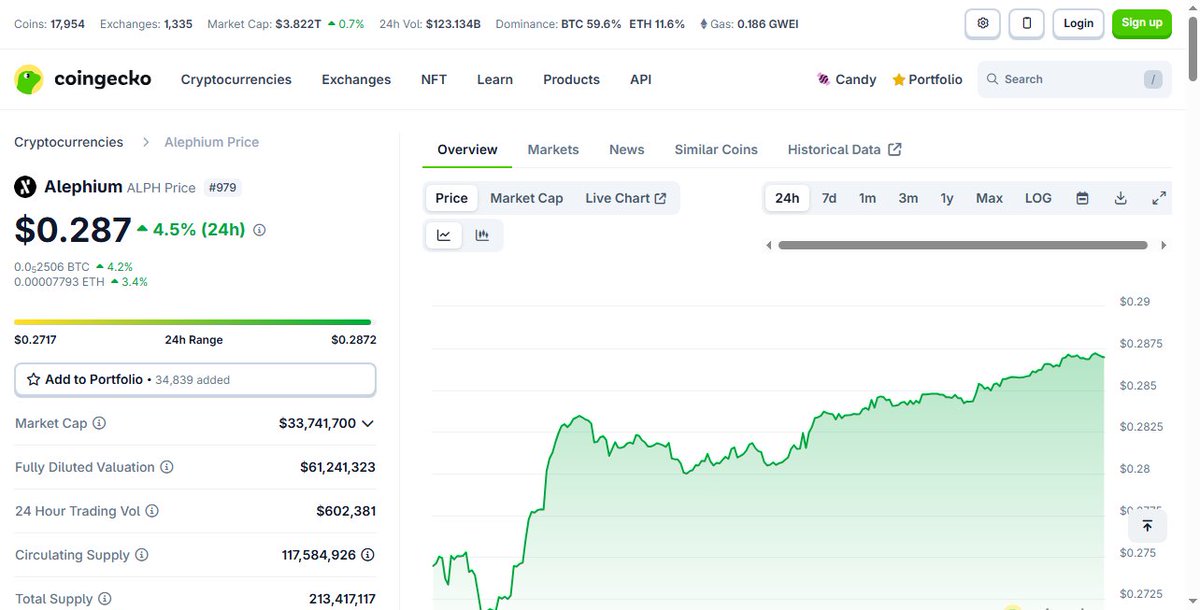Image resolution: width=1200 pixels, height=610 pixels.
Task: Switch to Similar Coins tab
Action: coord(716,149)
